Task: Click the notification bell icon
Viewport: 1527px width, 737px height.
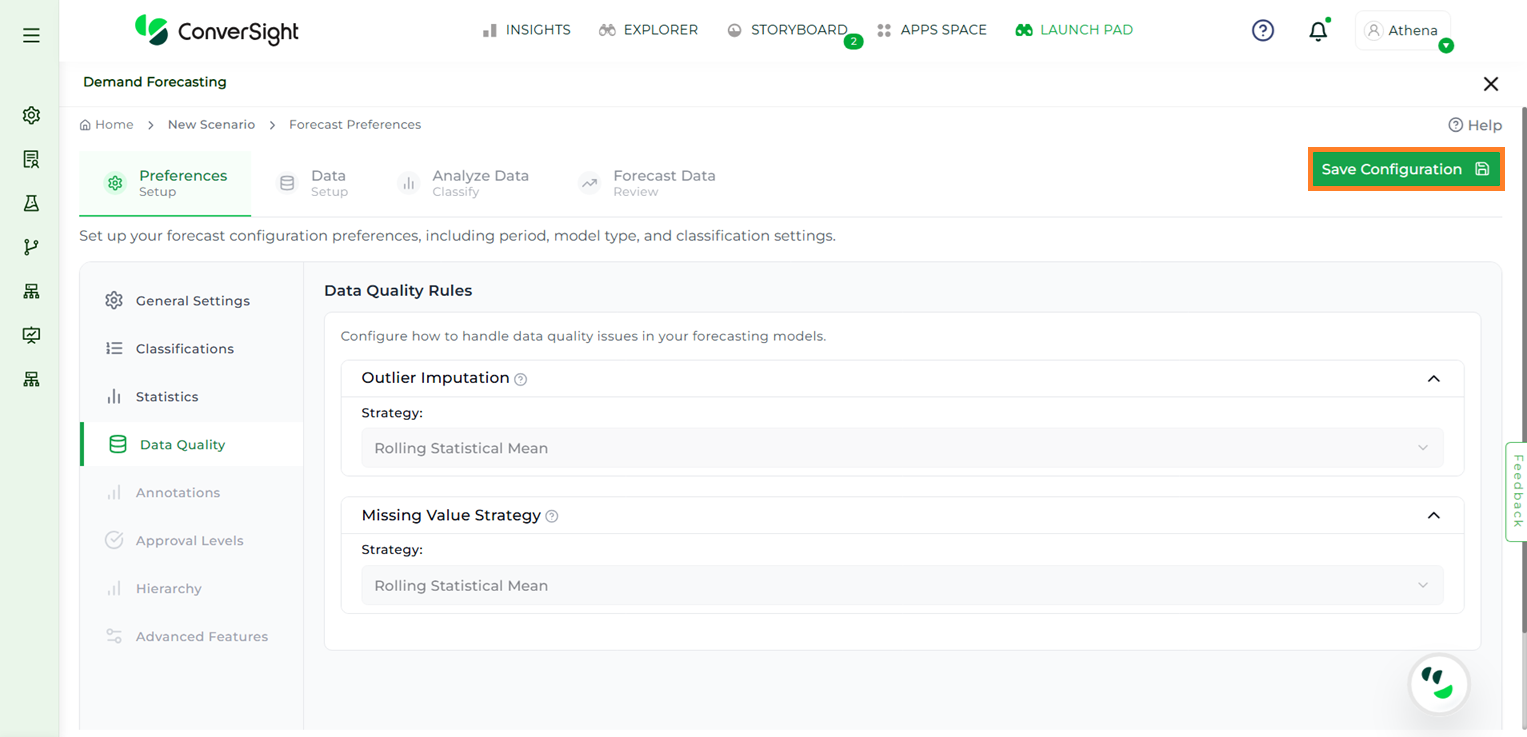Action: pos(1318,31)
